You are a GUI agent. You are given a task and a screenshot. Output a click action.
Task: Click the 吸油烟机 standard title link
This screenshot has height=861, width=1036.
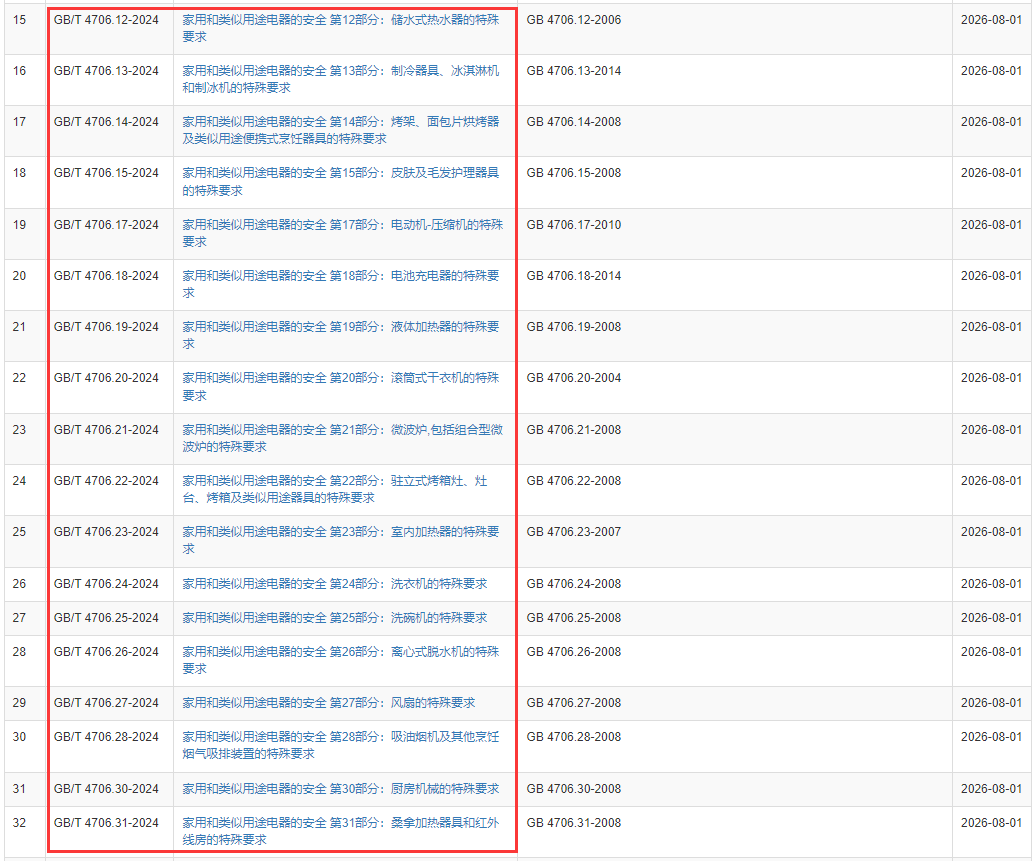pyautogui.click(x=340, y=737)
